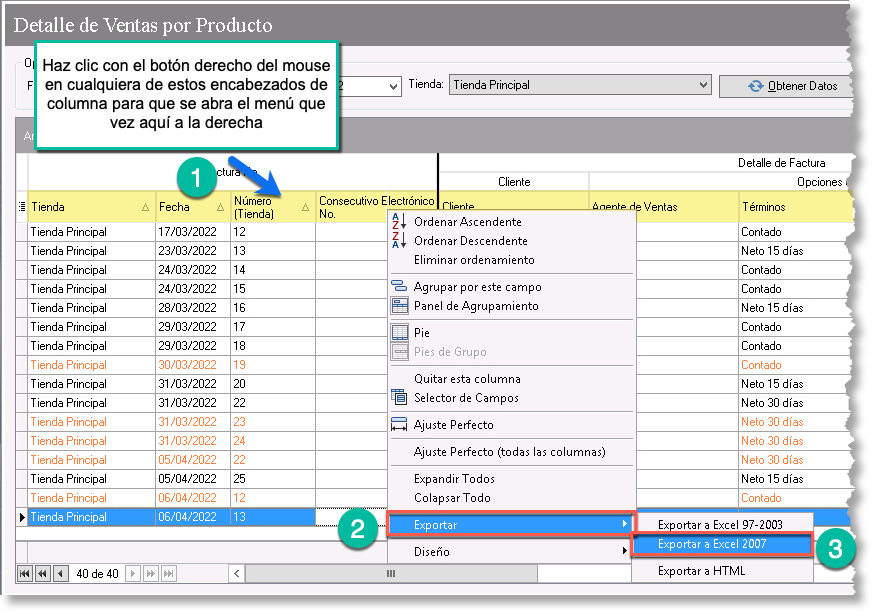This screenshot has height=611, width=872.
Task: Click the Detalle de Factura band header
Action: 781,163
